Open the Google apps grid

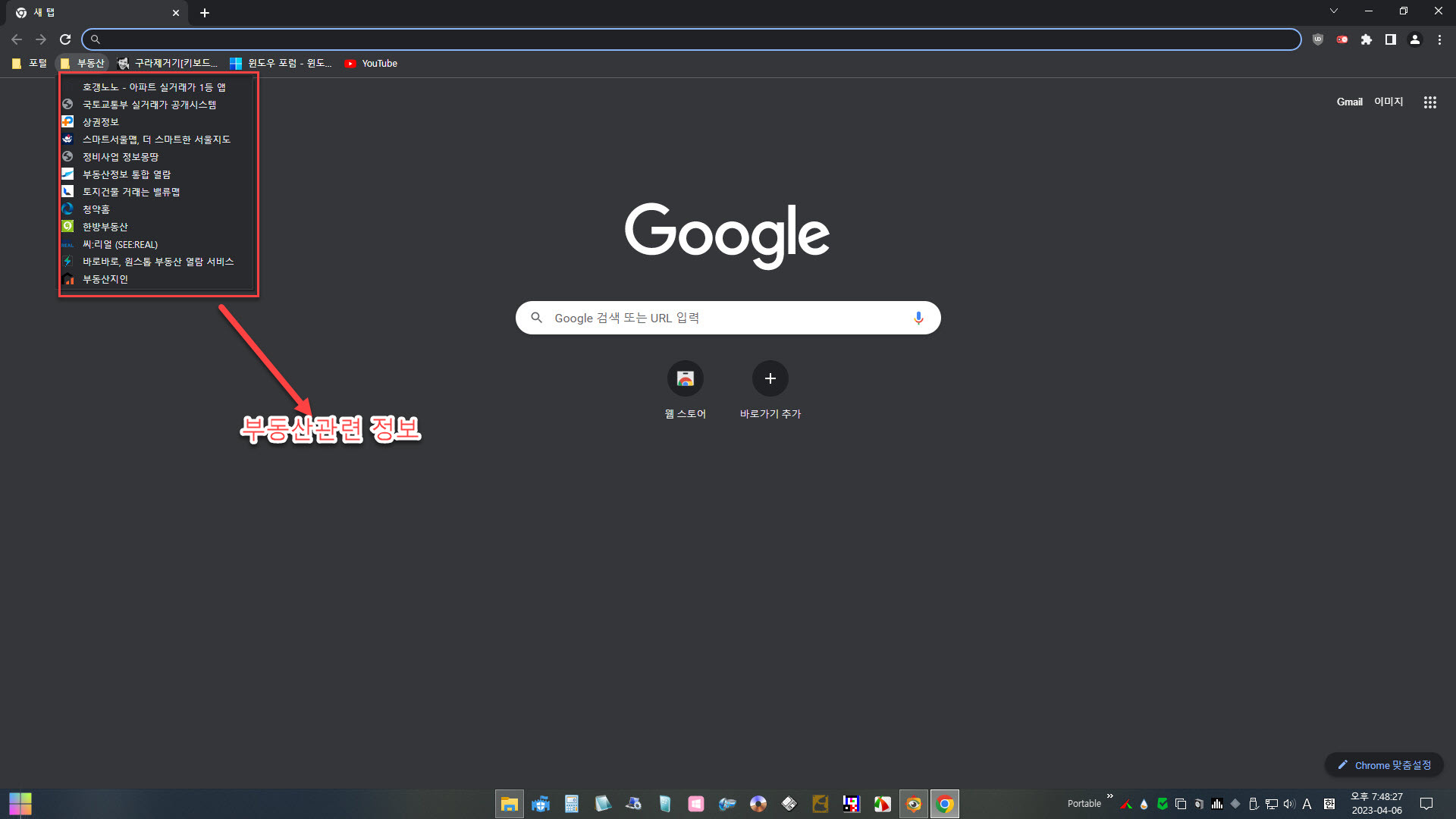(1430, 102)
